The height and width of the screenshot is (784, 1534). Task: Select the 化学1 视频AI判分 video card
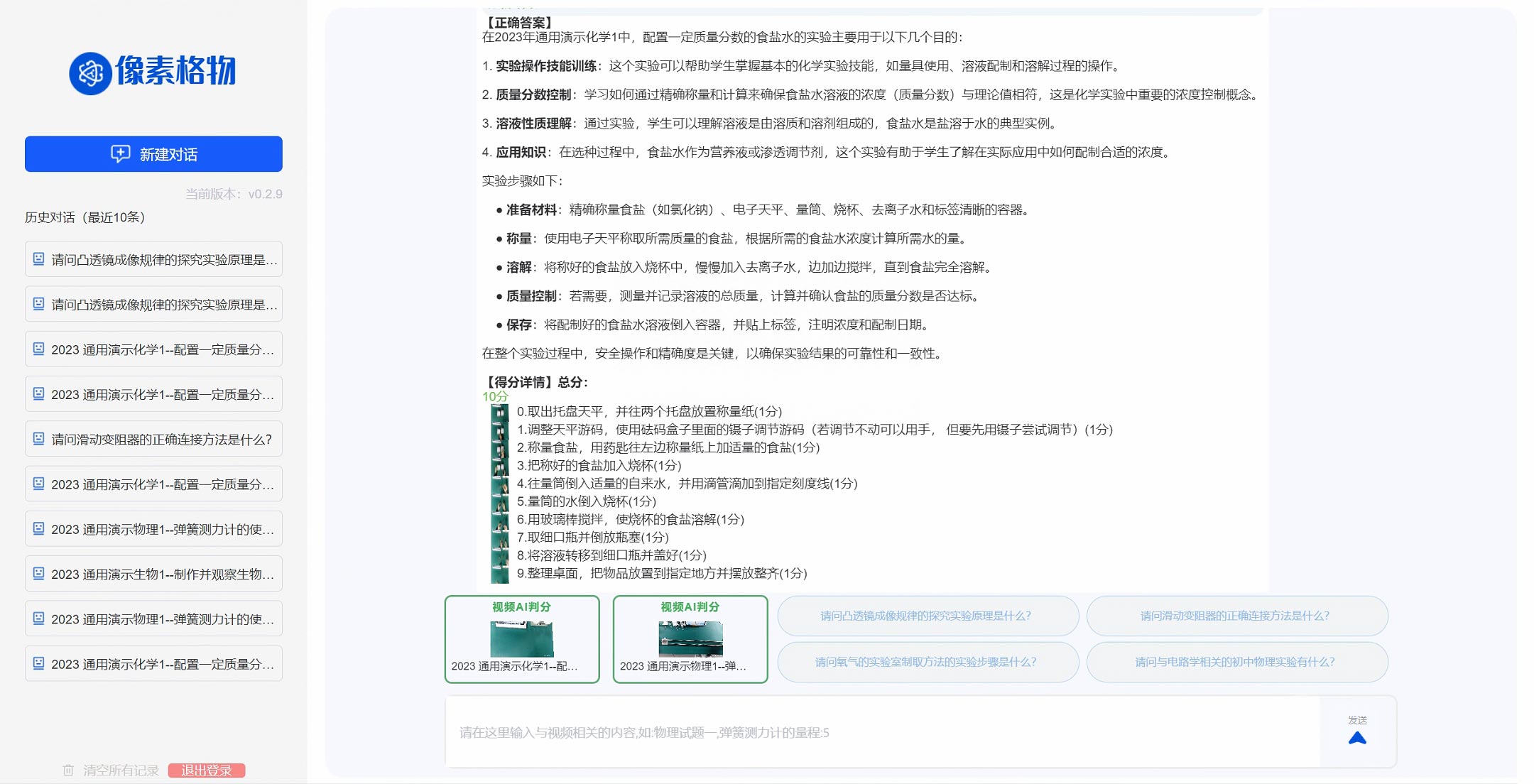522,639
